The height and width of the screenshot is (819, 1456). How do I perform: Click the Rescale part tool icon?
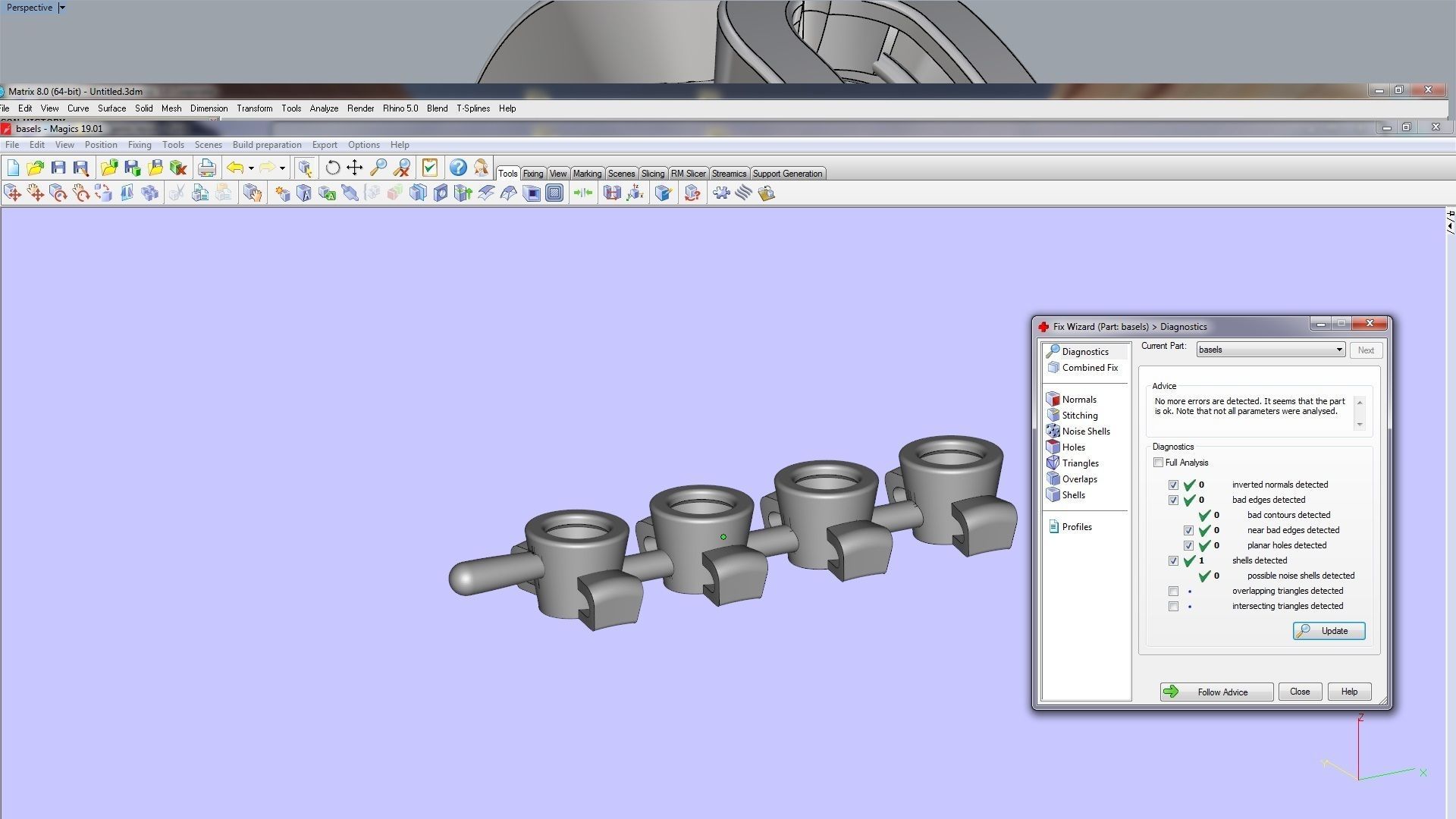(x=104, y=193)
